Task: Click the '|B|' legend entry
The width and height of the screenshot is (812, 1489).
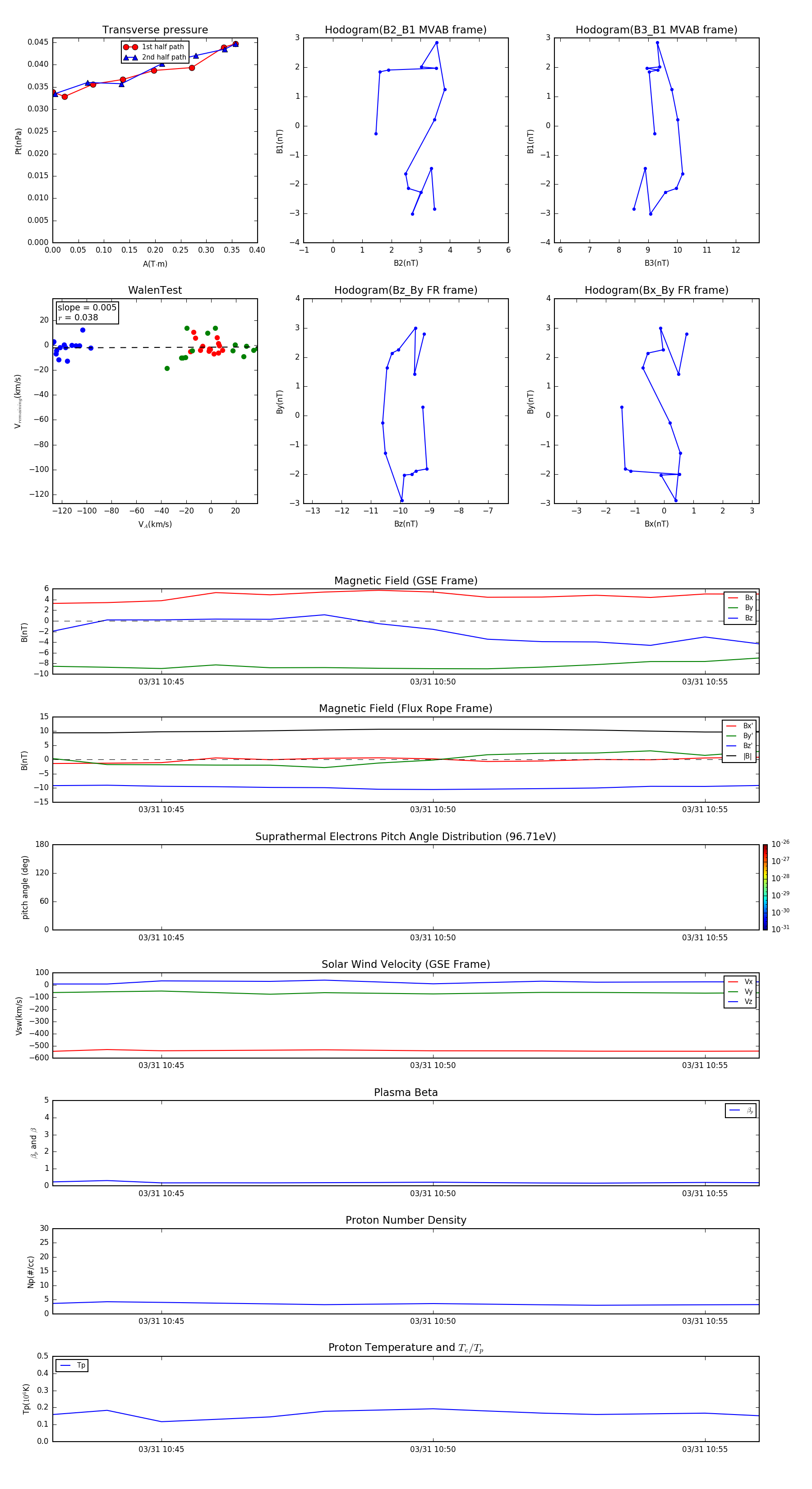Action: 739,756
